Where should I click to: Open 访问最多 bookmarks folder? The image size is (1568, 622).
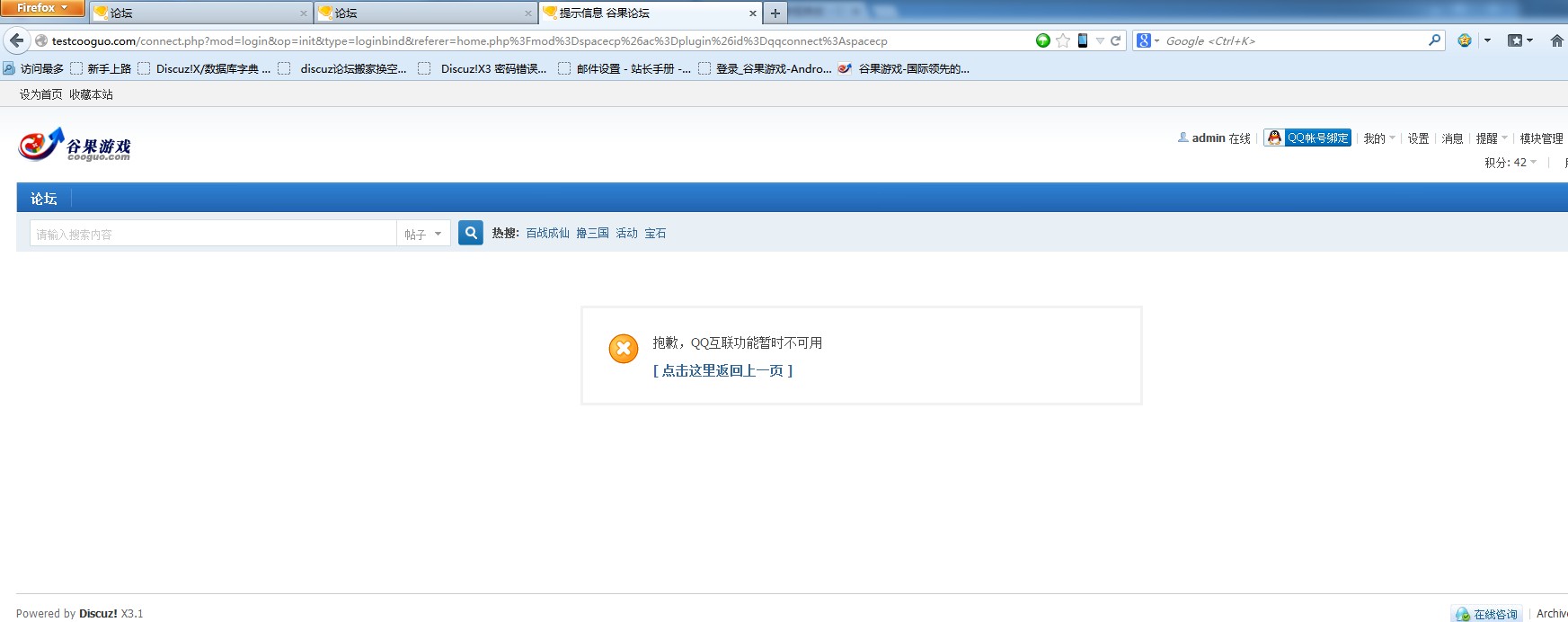point(34,68)
